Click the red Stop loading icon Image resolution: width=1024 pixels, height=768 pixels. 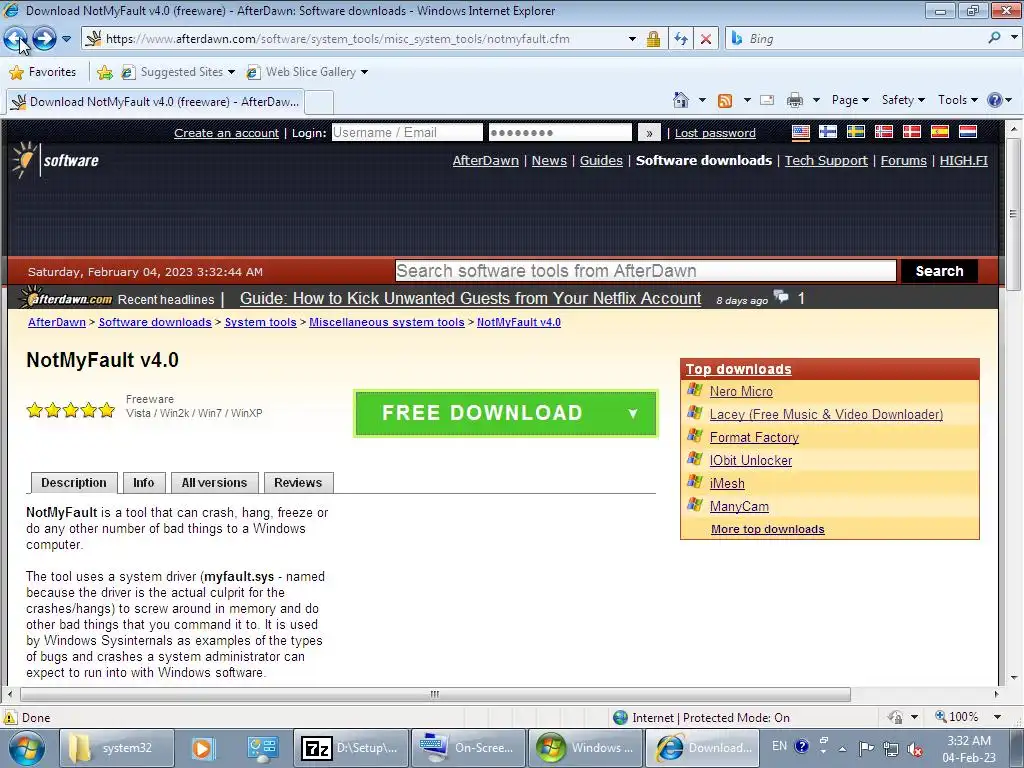coord(706,39)
